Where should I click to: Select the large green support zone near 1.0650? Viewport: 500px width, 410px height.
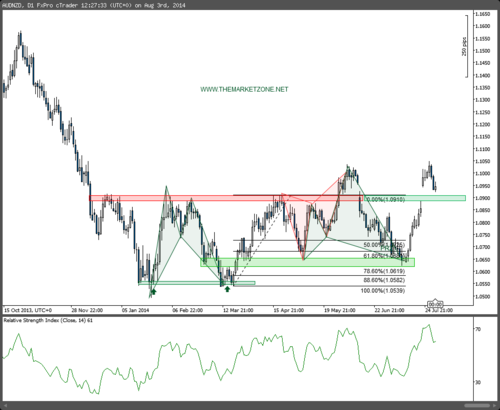307,262
